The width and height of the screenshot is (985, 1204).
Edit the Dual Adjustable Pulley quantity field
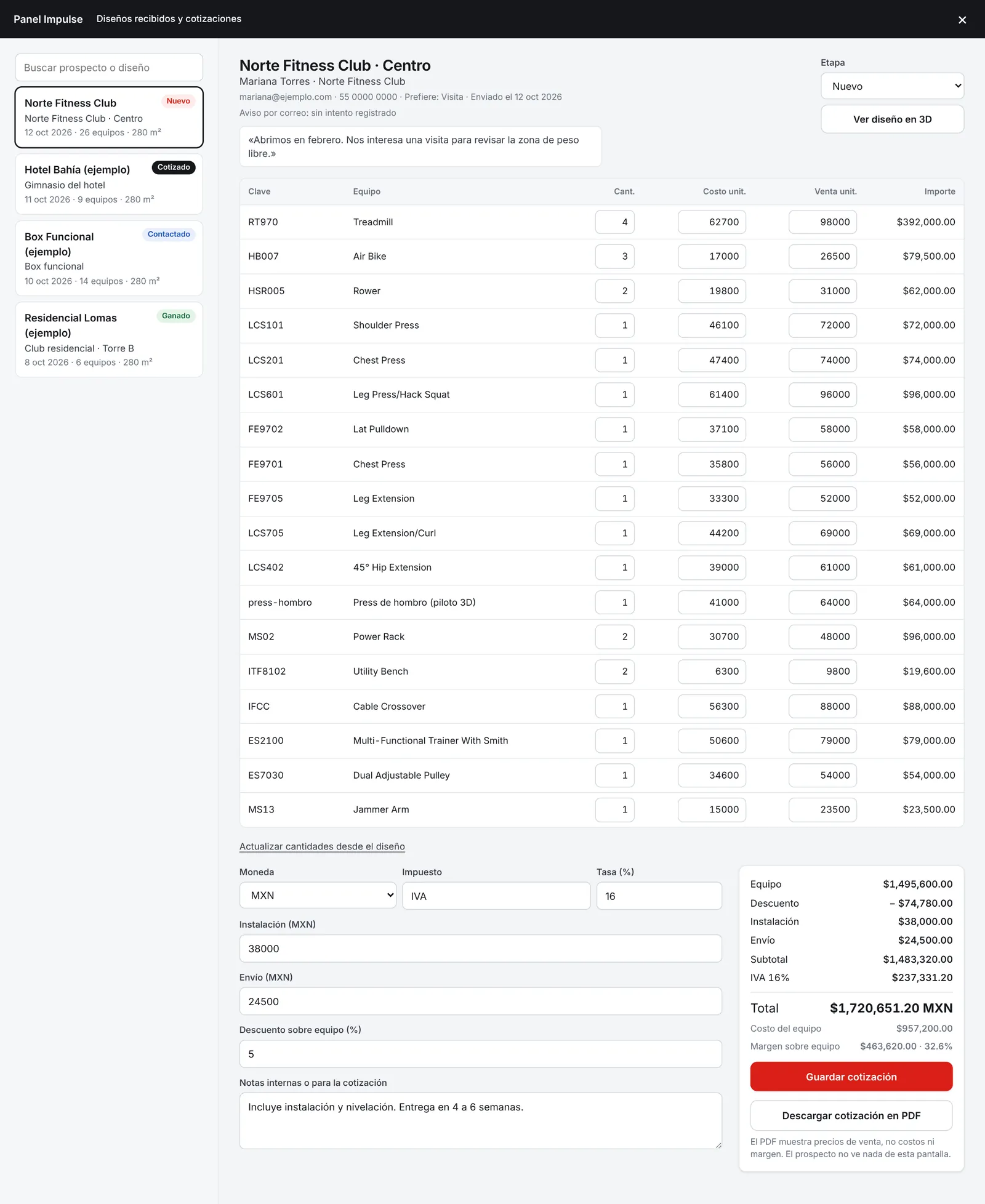[x=614, y=775]
